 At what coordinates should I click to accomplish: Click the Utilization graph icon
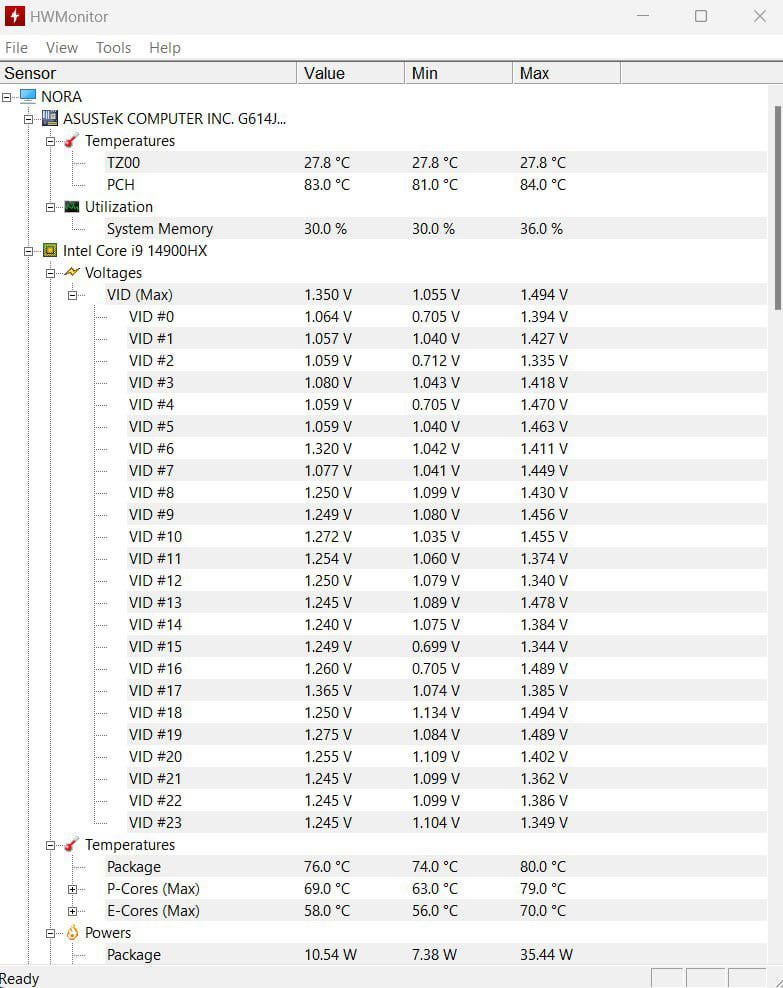pos(72,207)
